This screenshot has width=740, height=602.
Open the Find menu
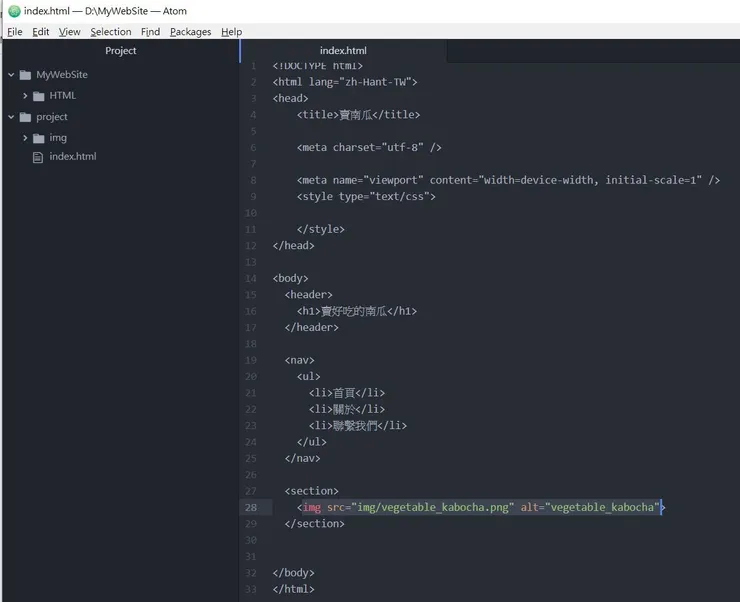(150, 32)
